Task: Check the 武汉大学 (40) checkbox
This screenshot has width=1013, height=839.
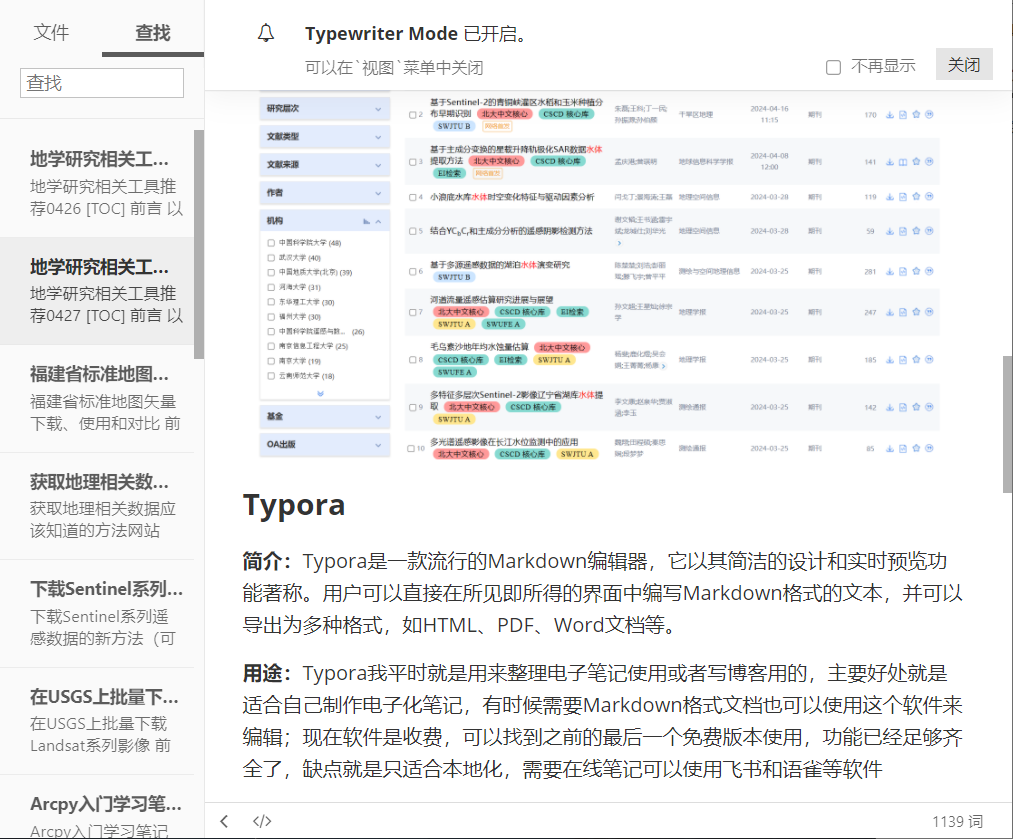Action: tap(271, 258)
